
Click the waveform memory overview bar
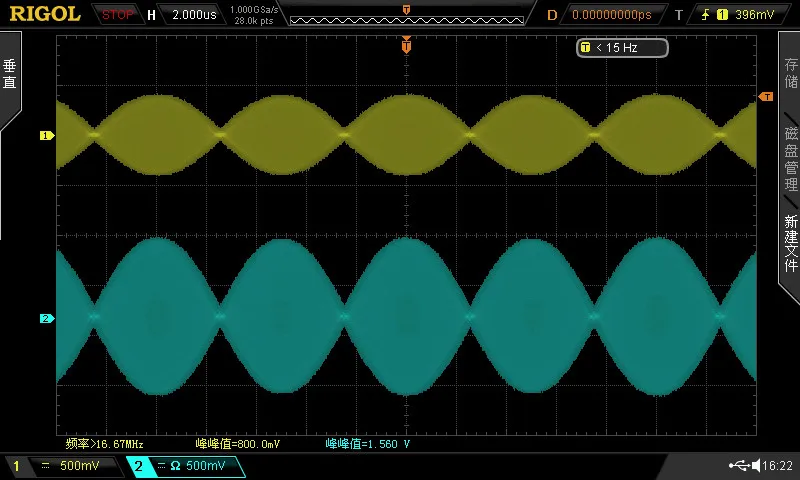tap(407, 20)
